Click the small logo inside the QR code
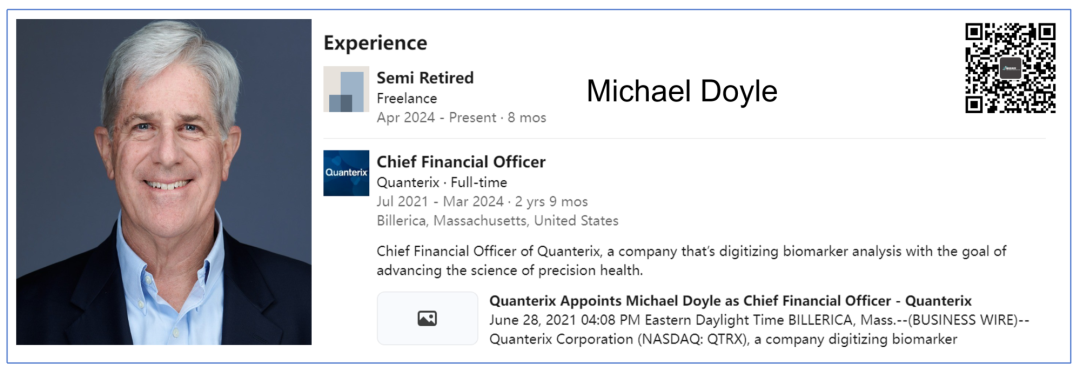Screen dimensions: 1080x367 pos(1010,67)
